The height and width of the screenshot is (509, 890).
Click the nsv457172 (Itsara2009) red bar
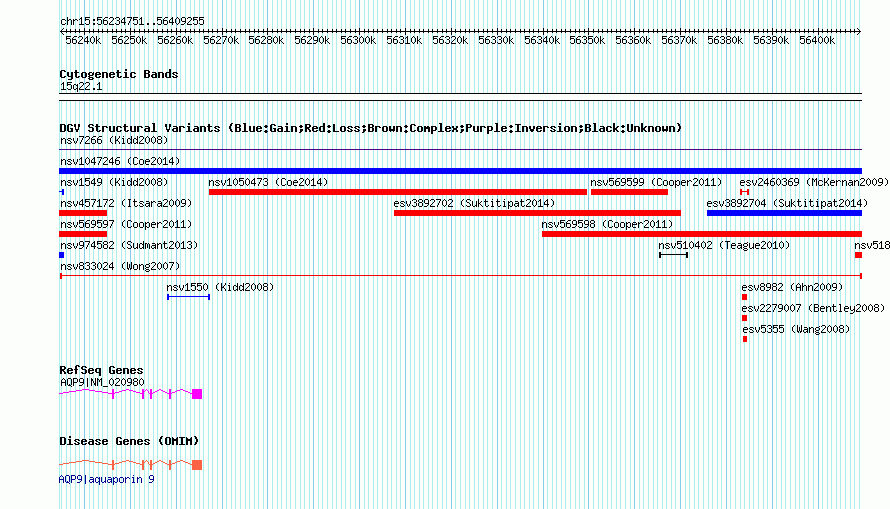pos(83,213)
